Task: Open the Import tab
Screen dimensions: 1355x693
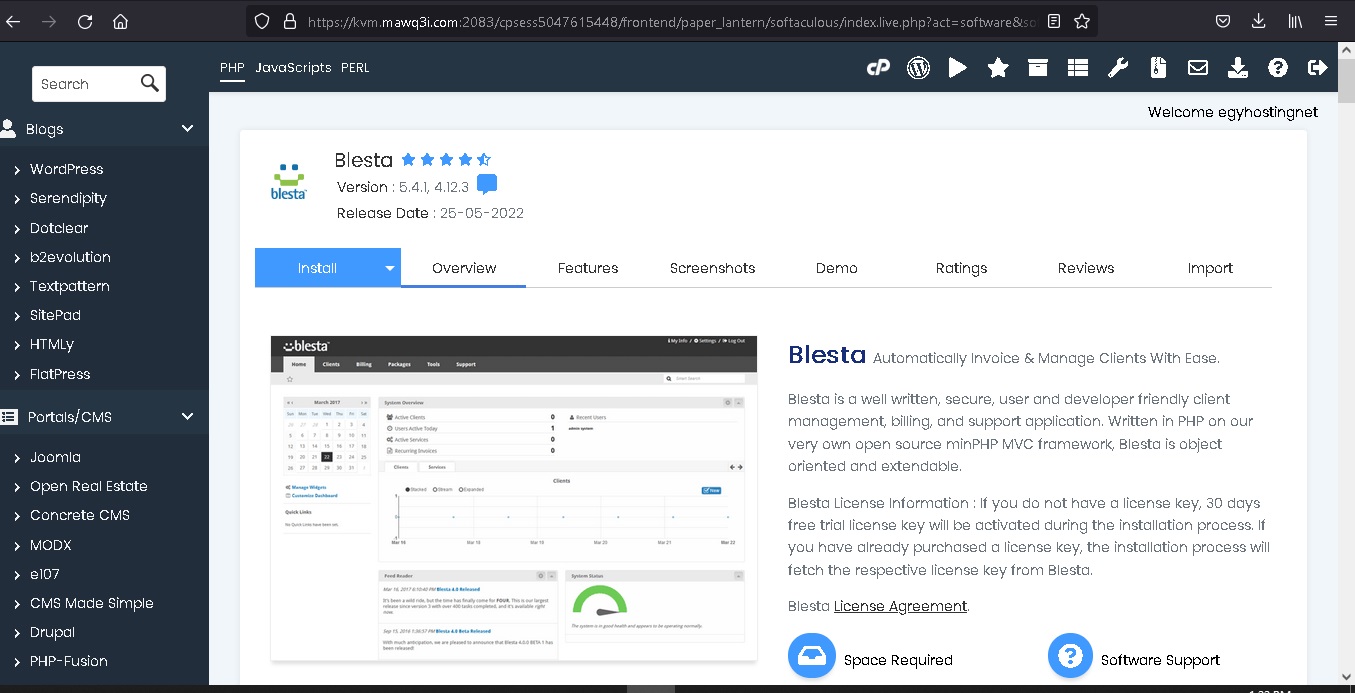Action: (1210, 268)
